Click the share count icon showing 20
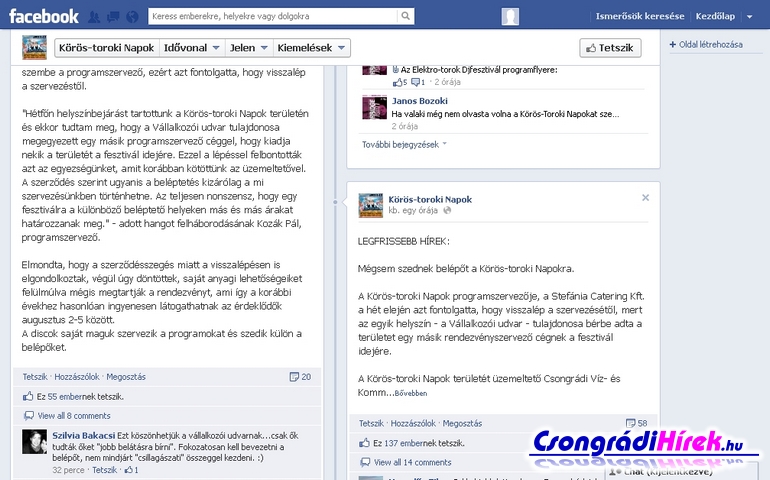Viewport: 770px width, 480px height. tap(300, 377)
